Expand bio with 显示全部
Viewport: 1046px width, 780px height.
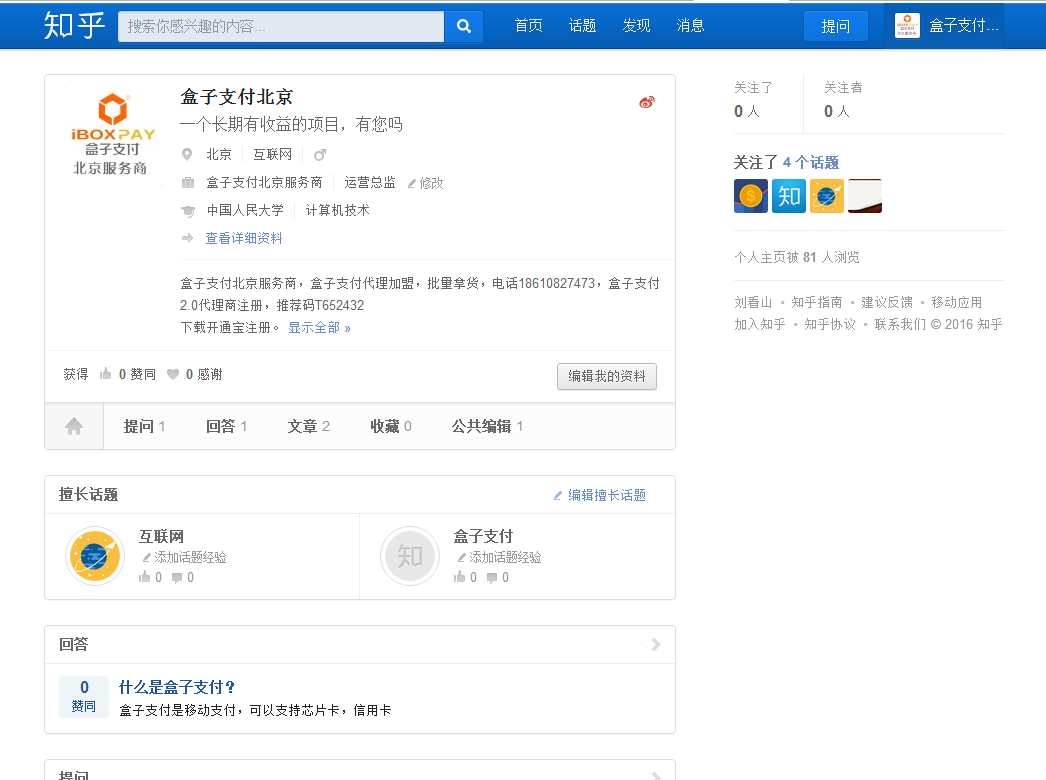click(320, 328)
